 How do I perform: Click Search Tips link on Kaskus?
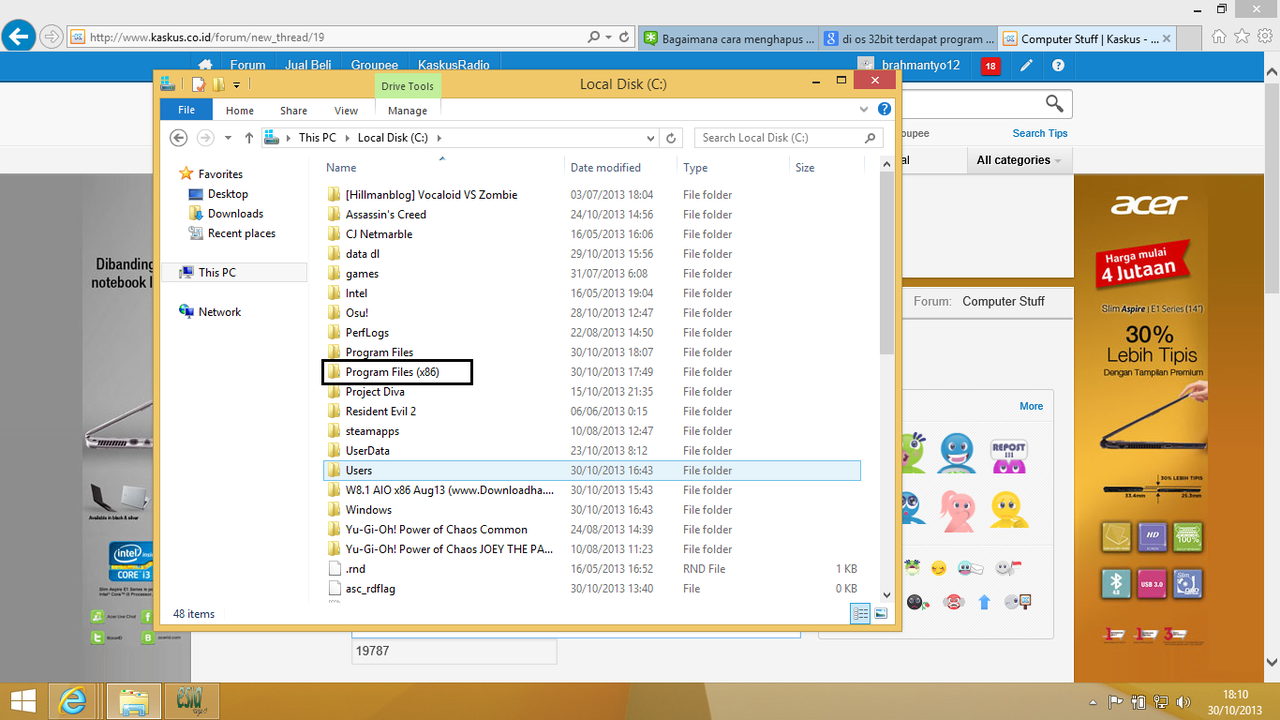(x=1040, y=133)
